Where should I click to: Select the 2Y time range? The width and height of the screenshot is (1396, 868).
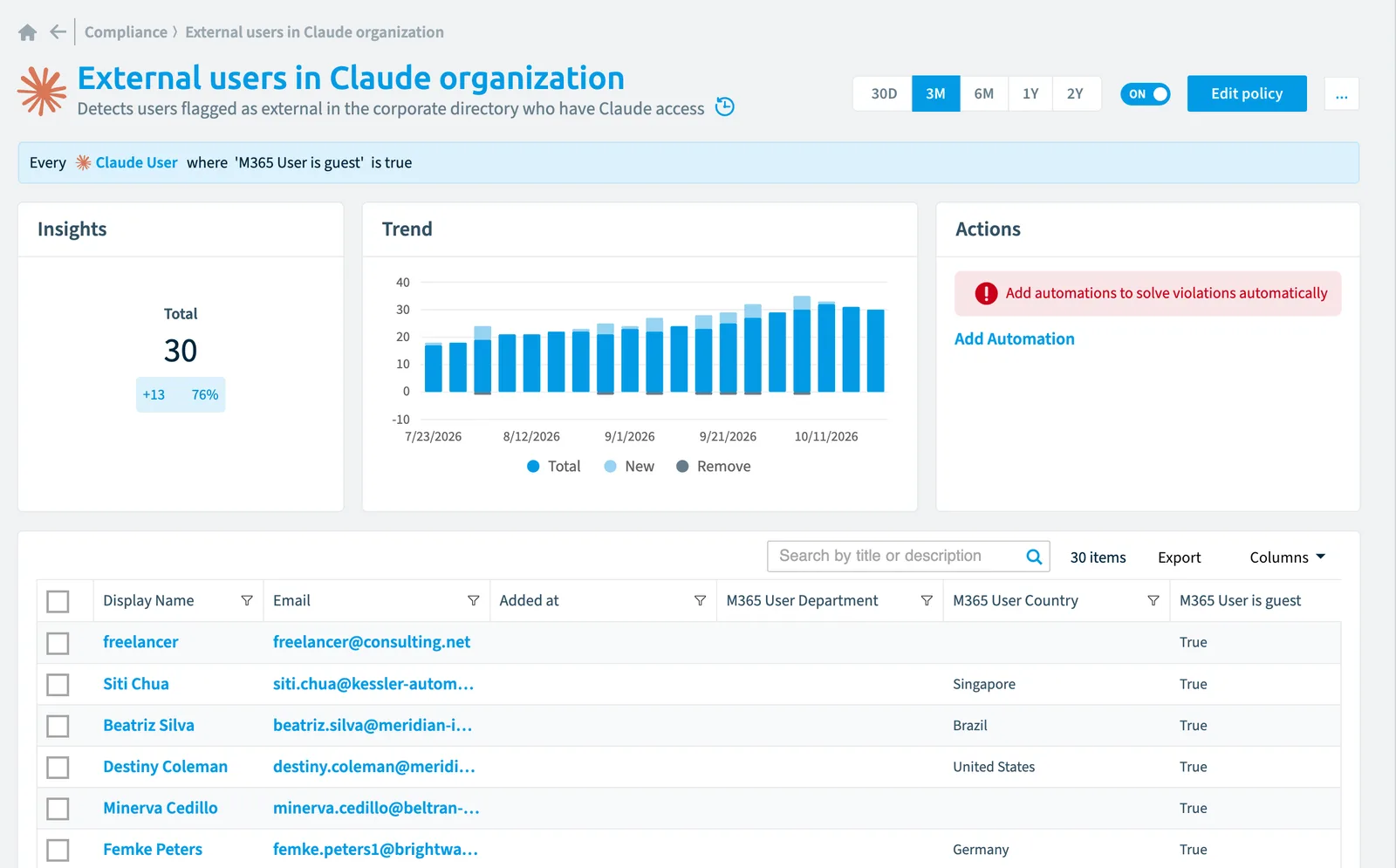click(1076, 93)
